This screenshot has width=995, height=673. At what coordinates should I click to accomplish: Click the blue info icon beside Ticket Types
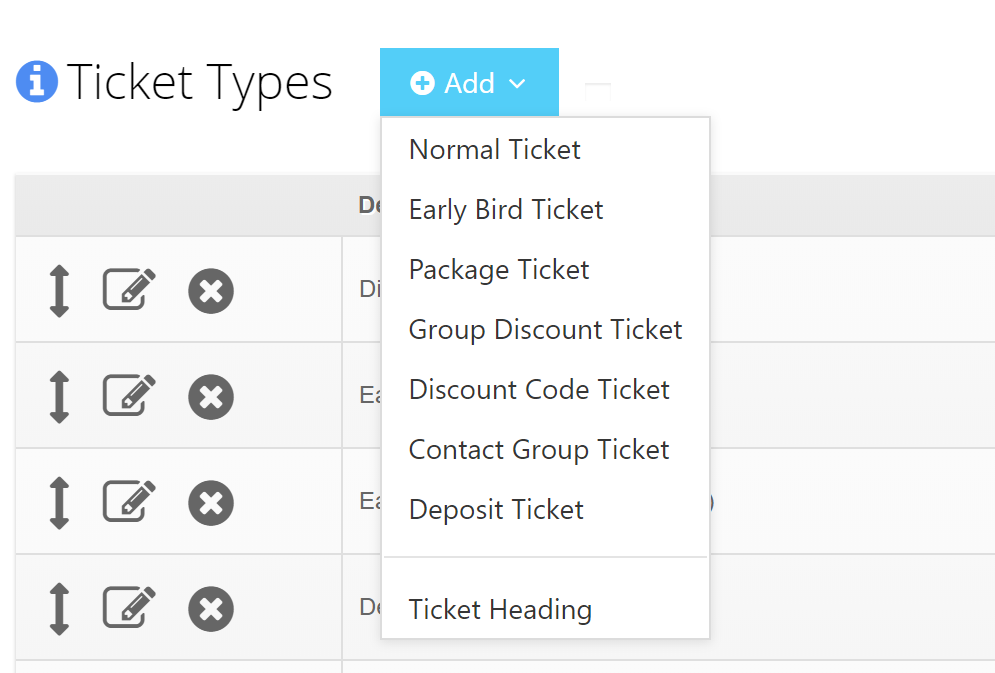click(37, 82)
